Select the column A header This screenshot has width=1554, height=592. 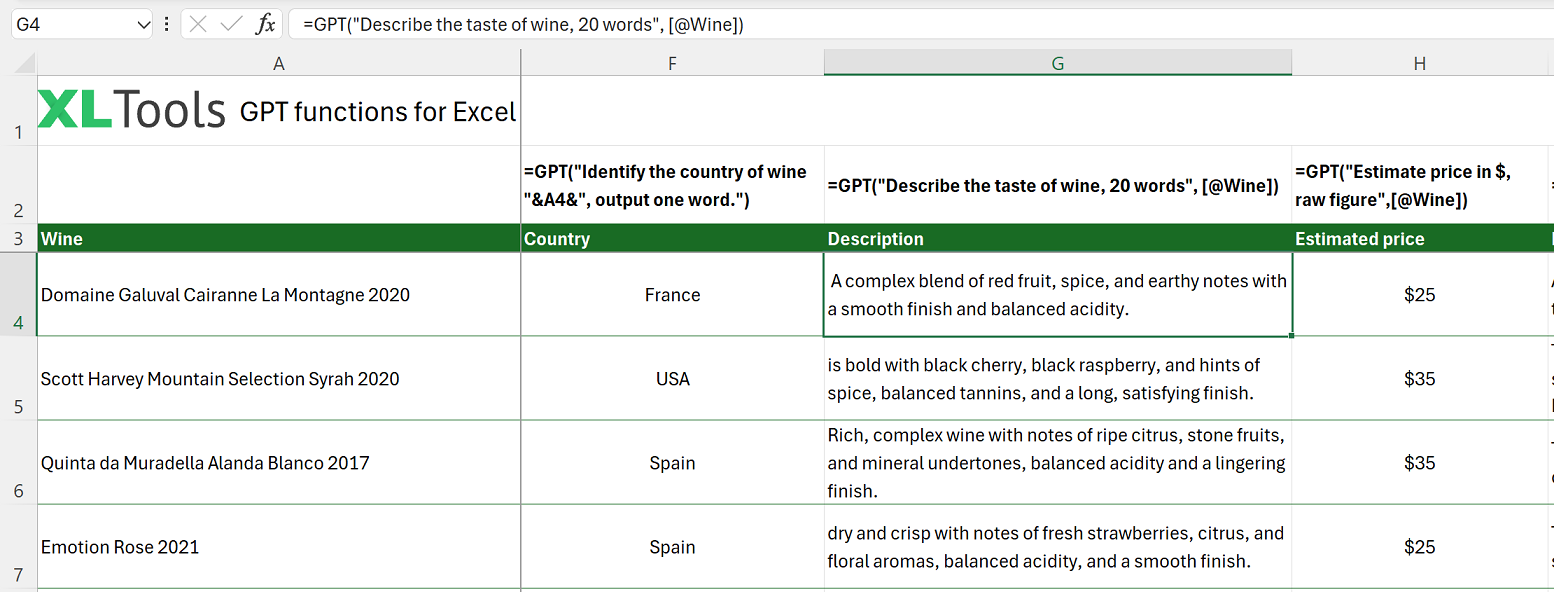[278, 62]
